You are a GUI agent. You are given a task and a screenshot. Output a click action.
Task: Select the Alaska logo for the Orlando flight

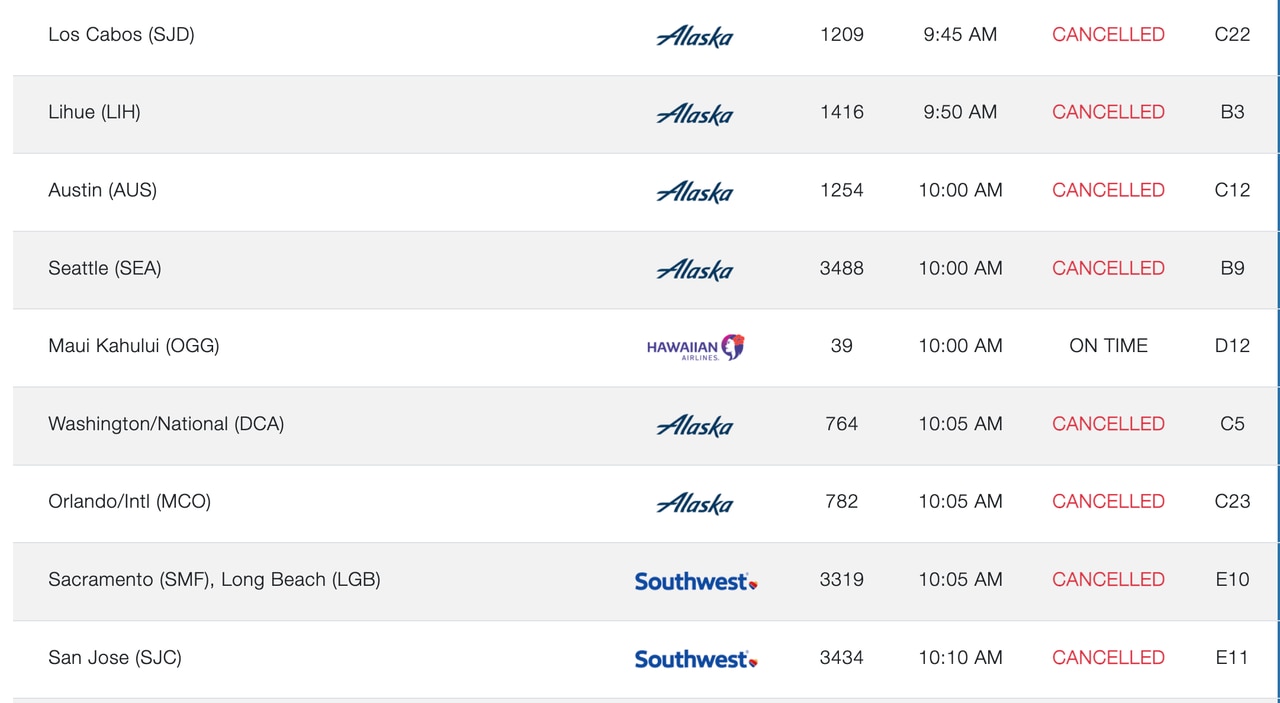695,502
